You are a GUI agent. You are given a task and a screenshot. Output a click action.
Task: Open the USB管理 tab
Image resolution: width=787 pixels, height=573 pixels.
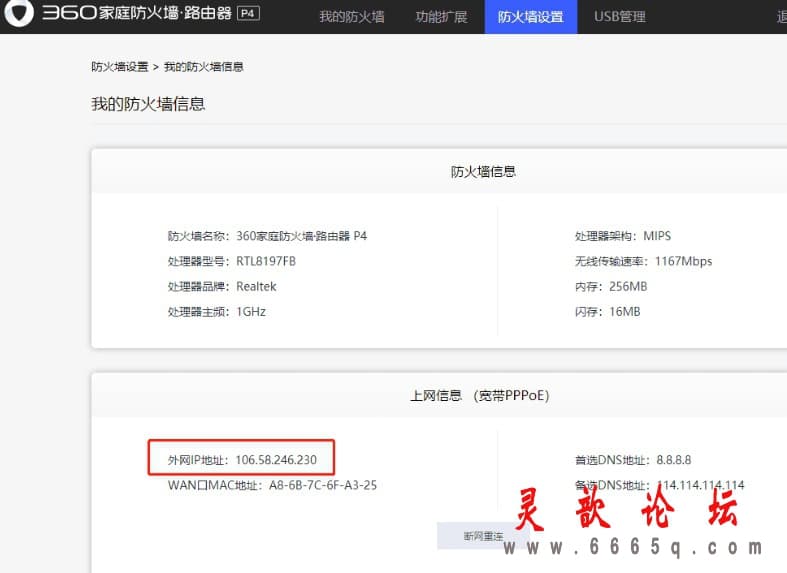(x=620, y=17)
